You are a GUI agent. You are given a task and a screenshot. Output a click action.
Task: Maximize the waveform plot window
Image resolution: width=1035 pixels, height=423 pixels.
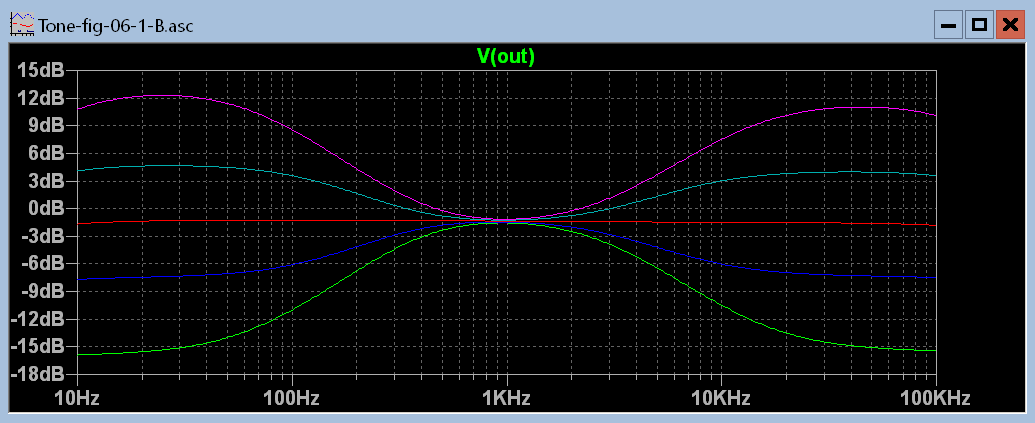coord(979,25)
